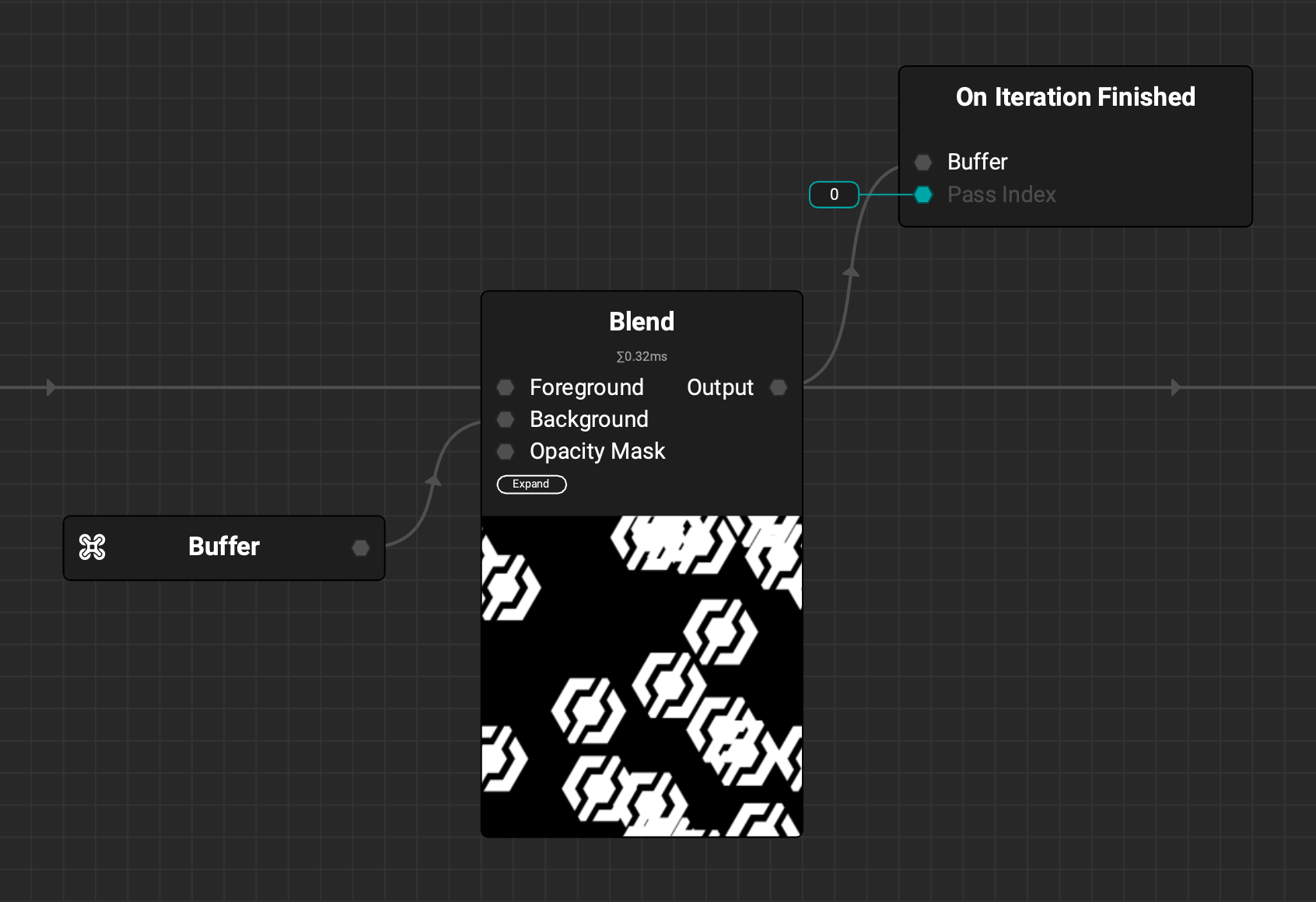Click the teal Pass Index input socket
Screen dimensions: 1316x902
tap(923, 194)
